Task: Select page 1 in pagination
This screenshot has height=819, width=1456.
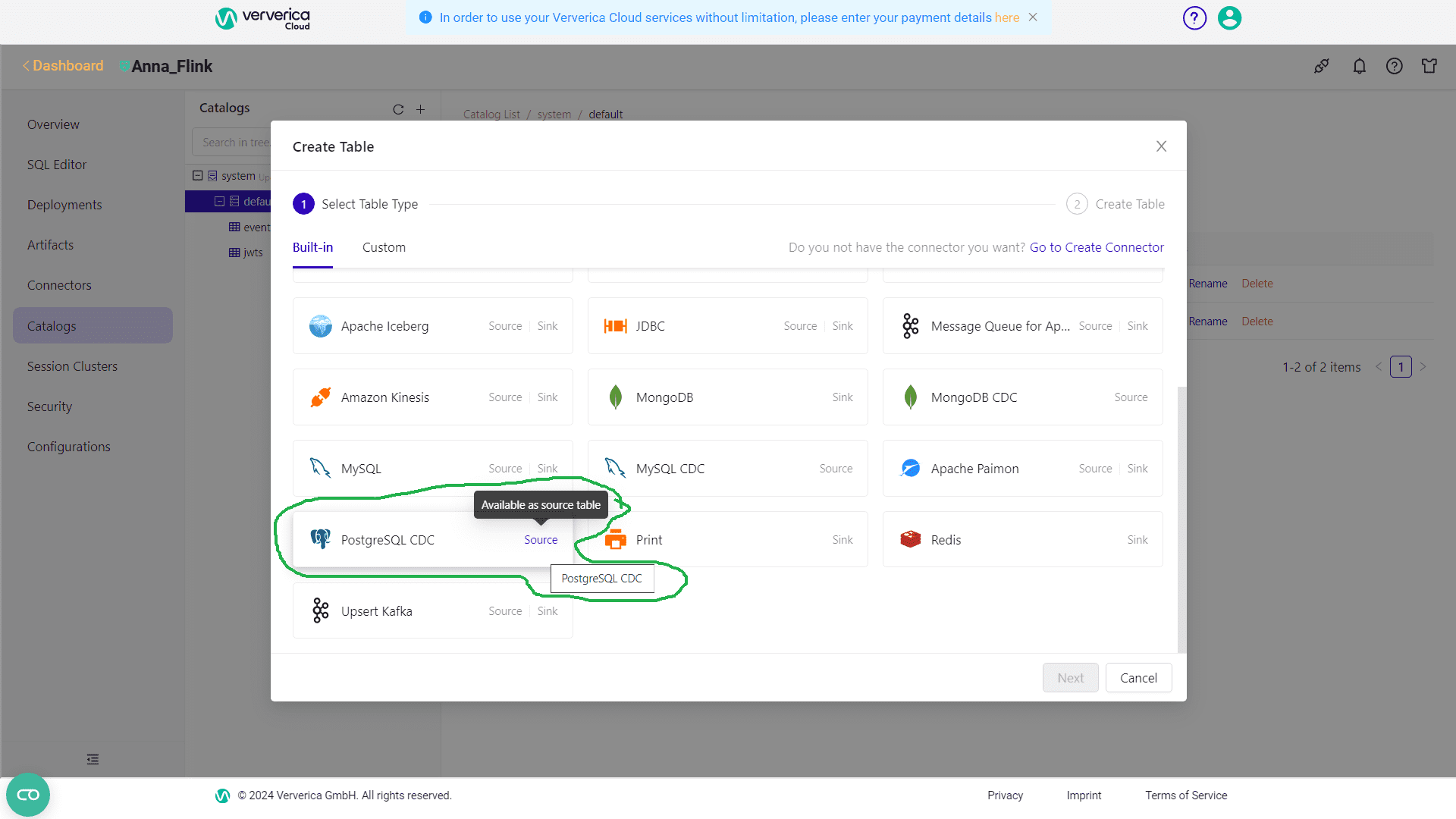Action: 1401,367
